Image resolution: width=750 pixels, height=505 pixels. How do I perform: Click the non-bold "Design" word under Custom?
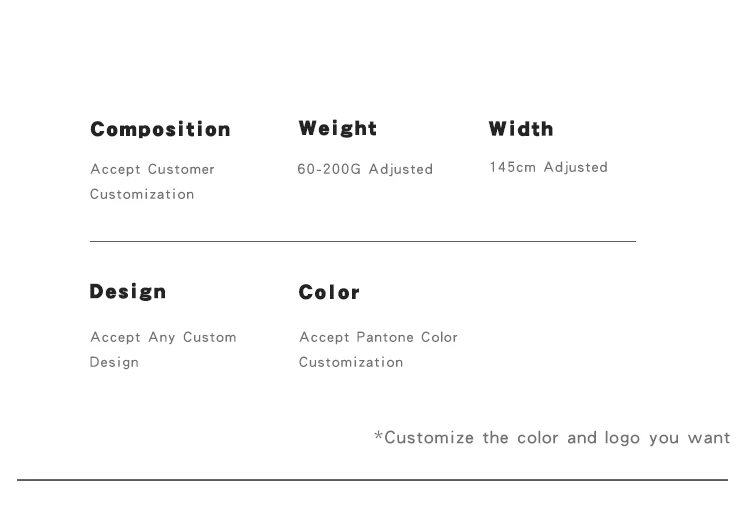(114, 363)
